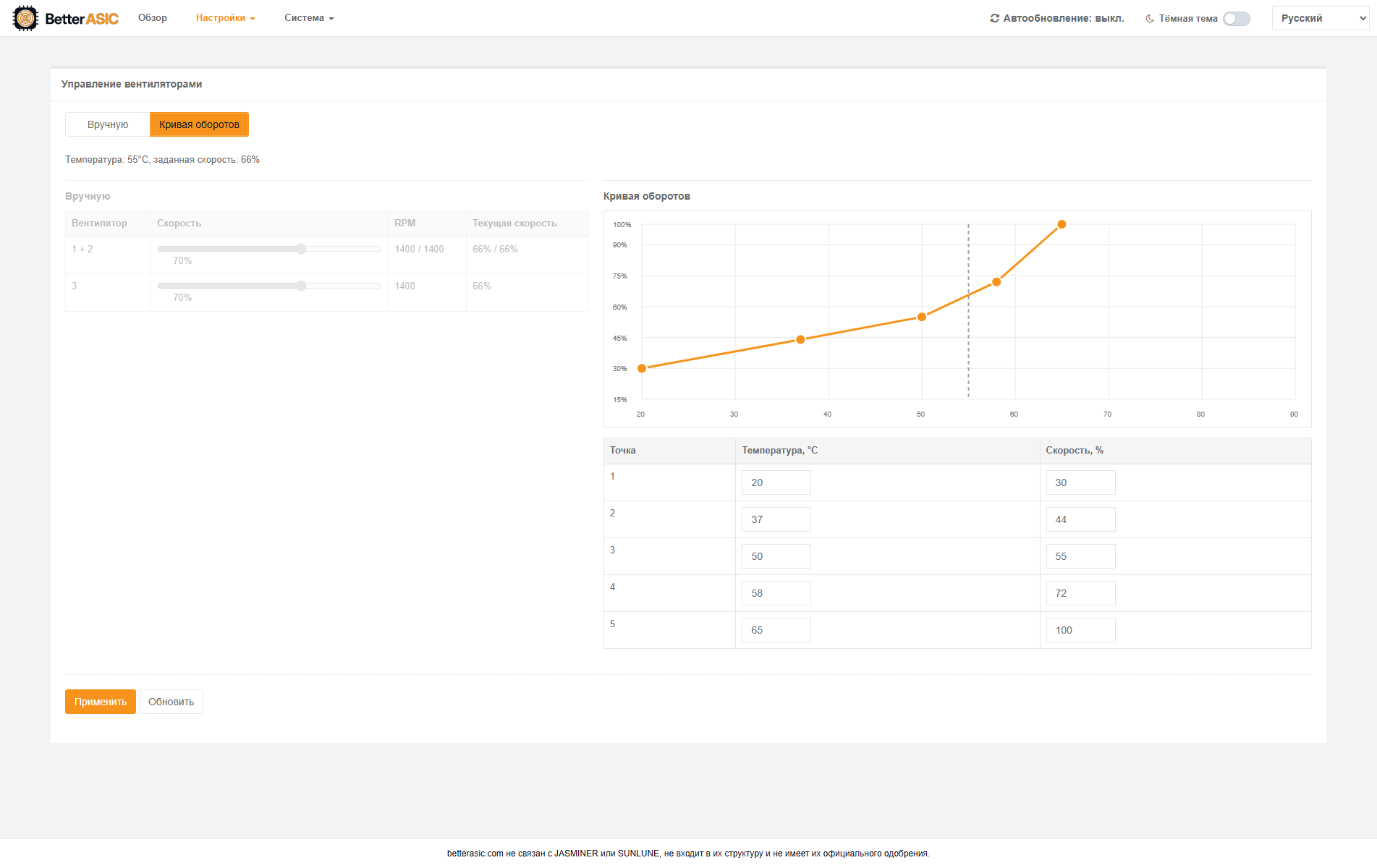Select the Кривая оборотов mode tab
Image resolution: width=1377 pixels, height=868 pixels.
(x=199, y=124)
